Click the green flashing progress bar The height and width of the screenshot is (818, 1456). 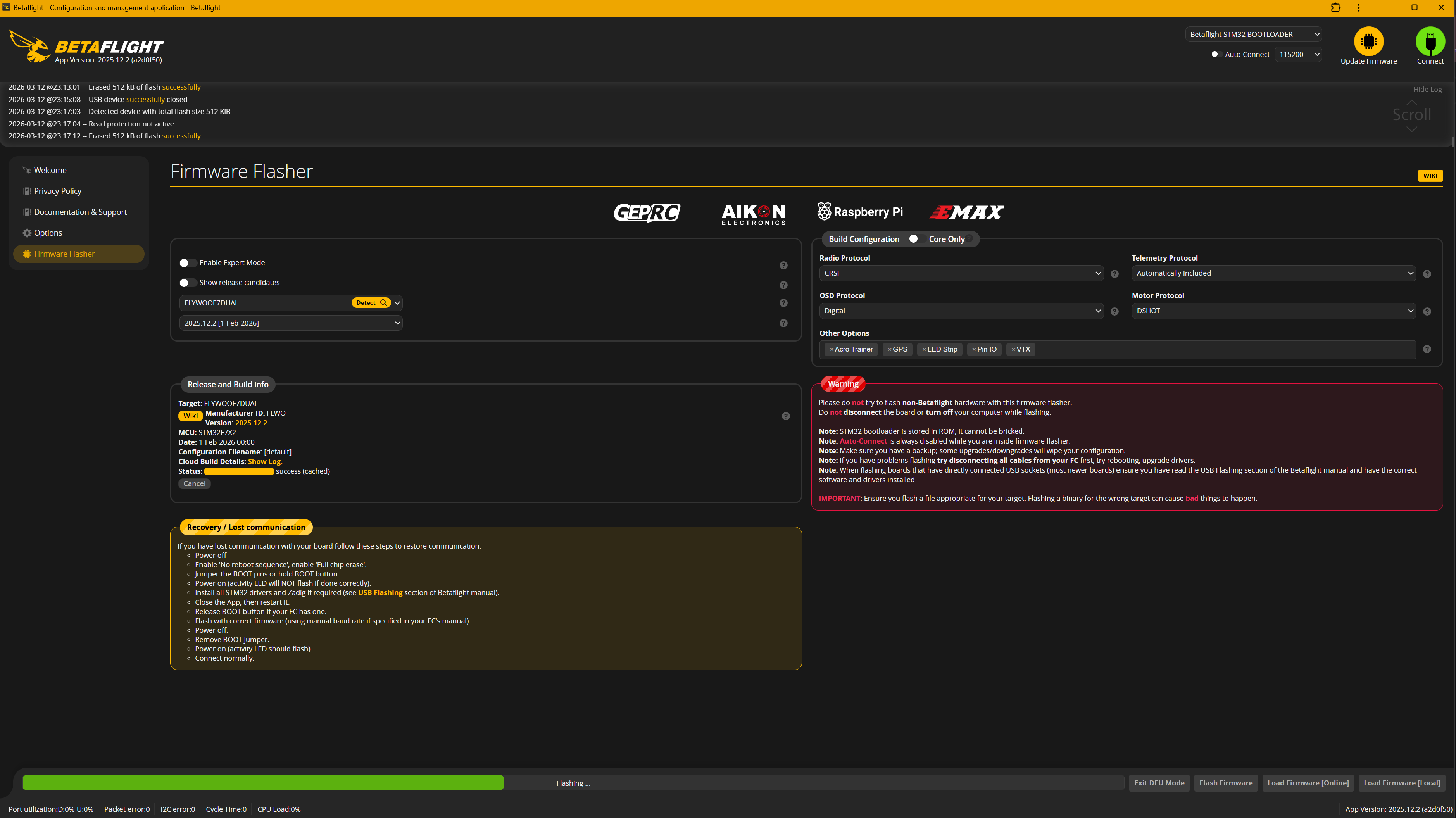(262, 783)
